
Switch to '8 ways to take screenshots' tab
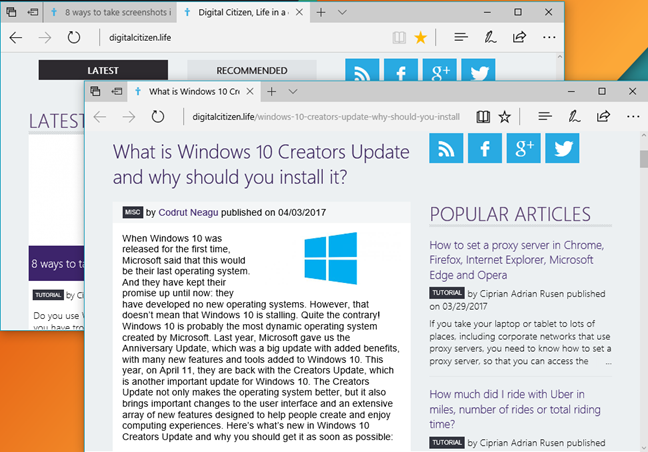coord(110,12)
